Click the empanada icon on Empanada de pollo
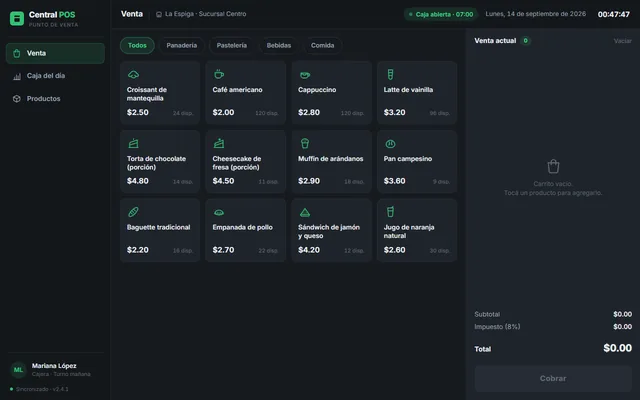 [x=219, y=212]
